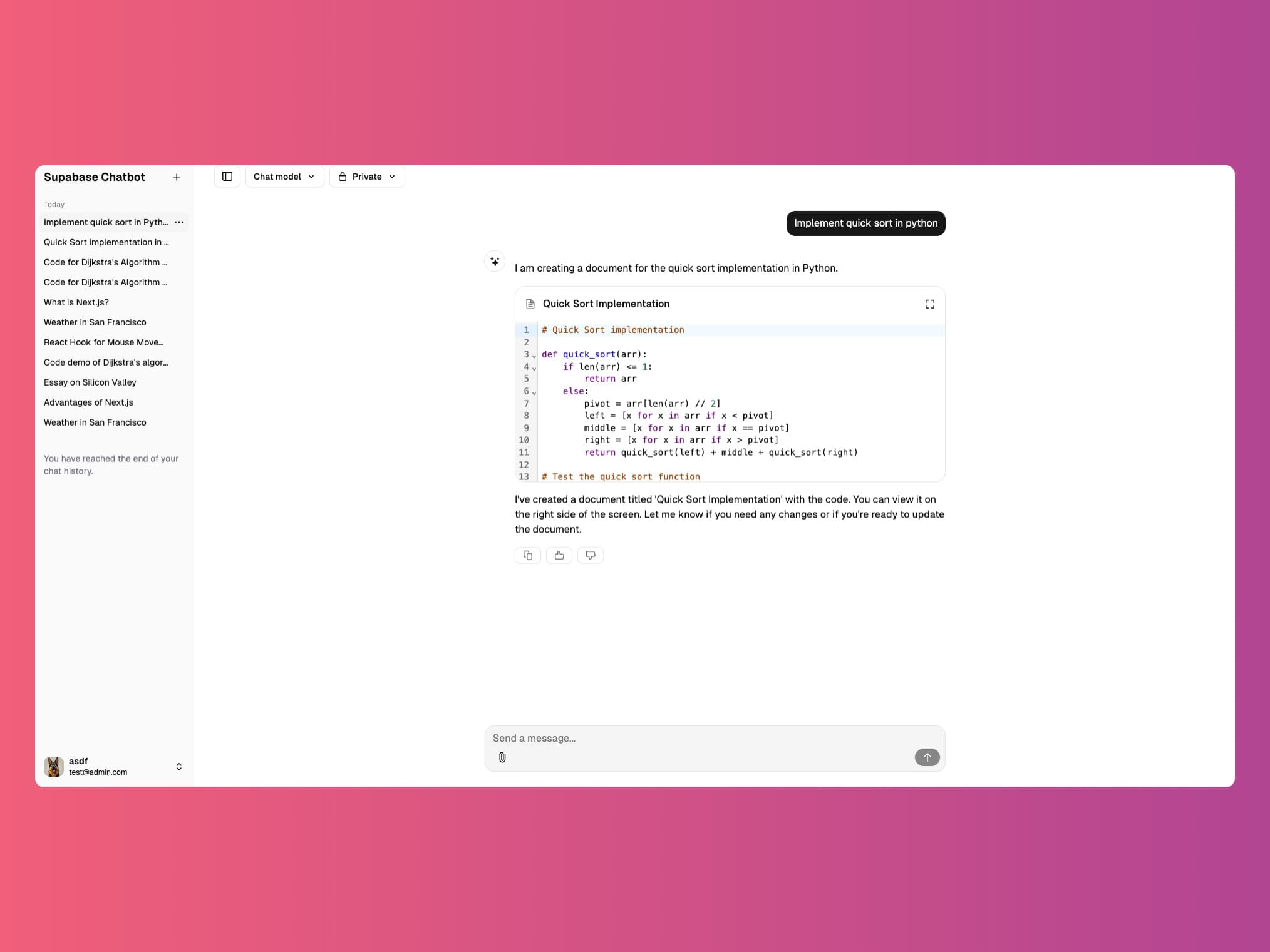Select the 'Essay on Silicon Valley' chat
Viewport: 1270px width, 952px height.
pyautogui.click(x=90, y=382)
